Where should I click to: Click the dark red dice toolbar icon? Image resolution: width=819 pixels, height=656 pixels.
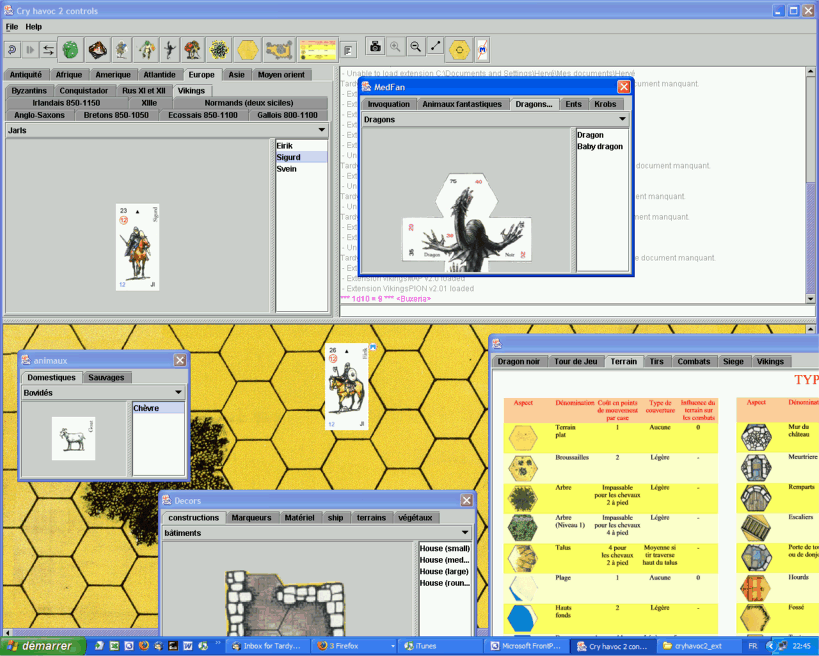[x=97, y=50]
